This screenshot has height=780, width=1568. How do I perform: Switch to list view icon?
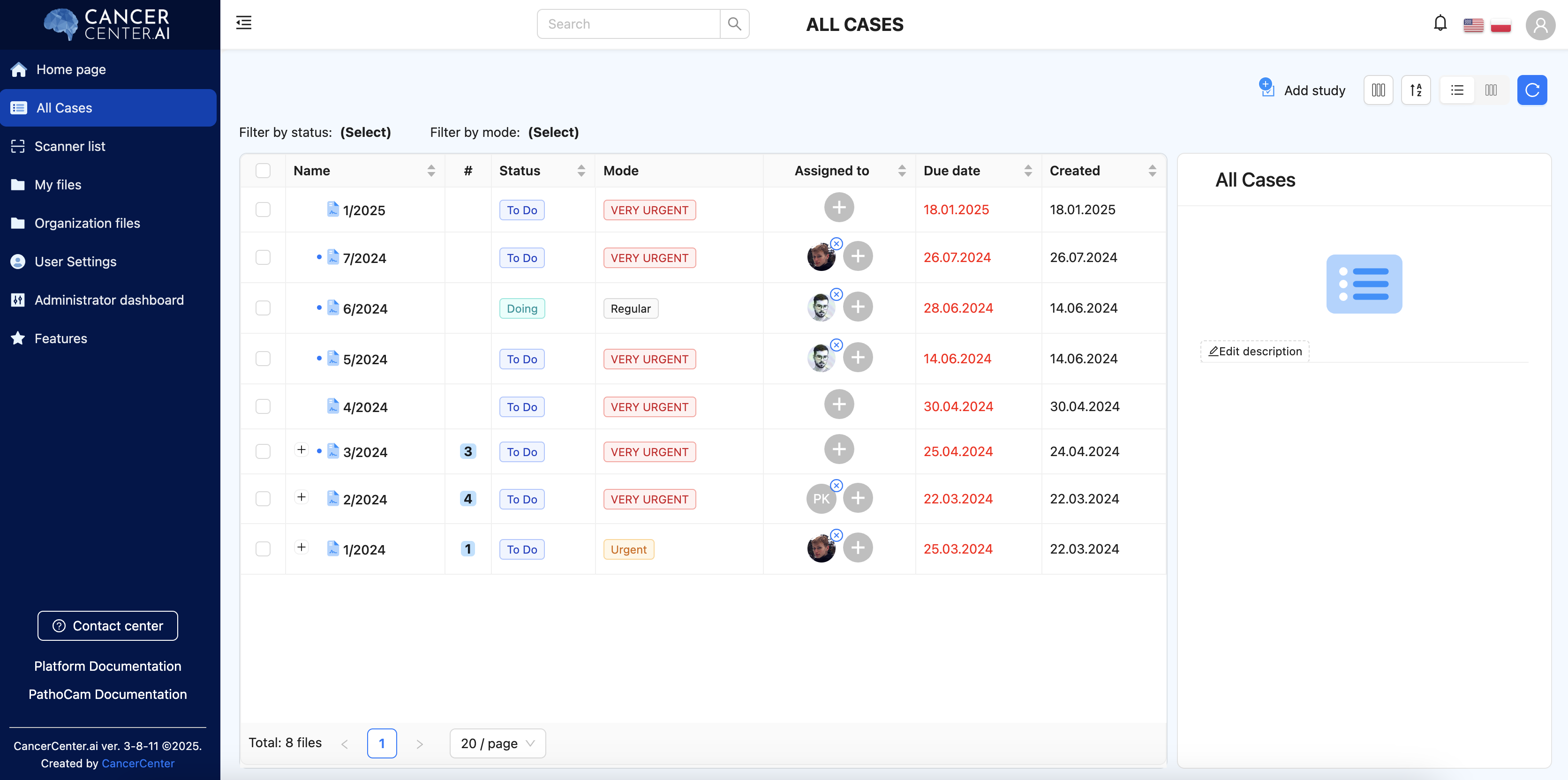[x=1456, y=90]
